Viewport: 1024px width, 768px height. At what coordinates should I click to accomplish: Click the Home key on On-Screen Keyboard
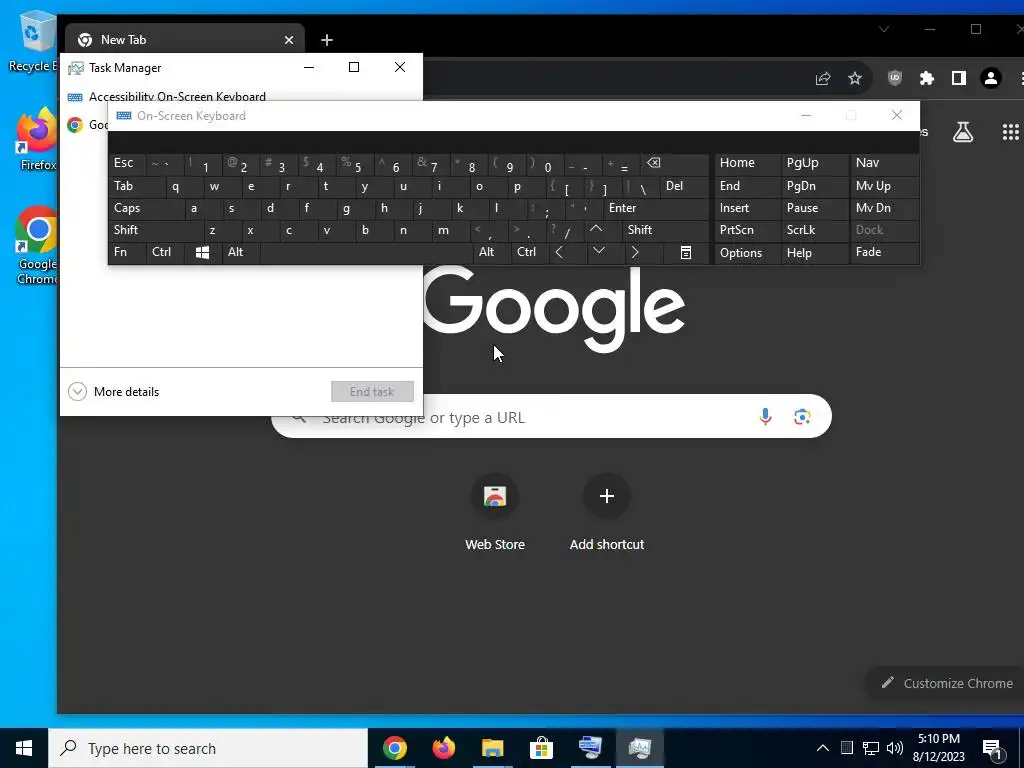point(748,163)
